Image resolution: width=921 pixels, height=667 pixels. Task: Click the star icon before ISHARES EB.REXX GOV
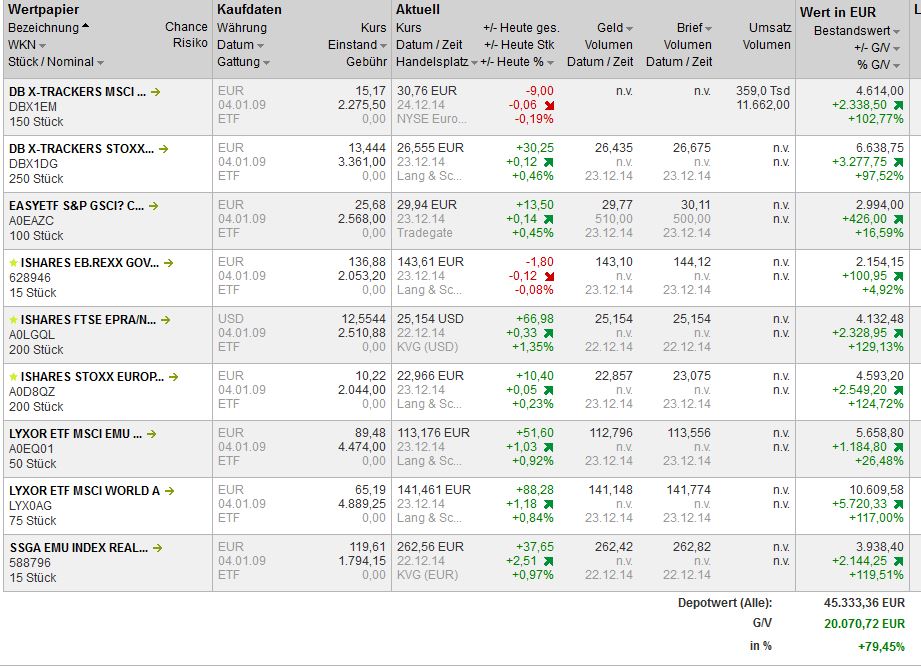pyautogui.click(x=13, y=263)
